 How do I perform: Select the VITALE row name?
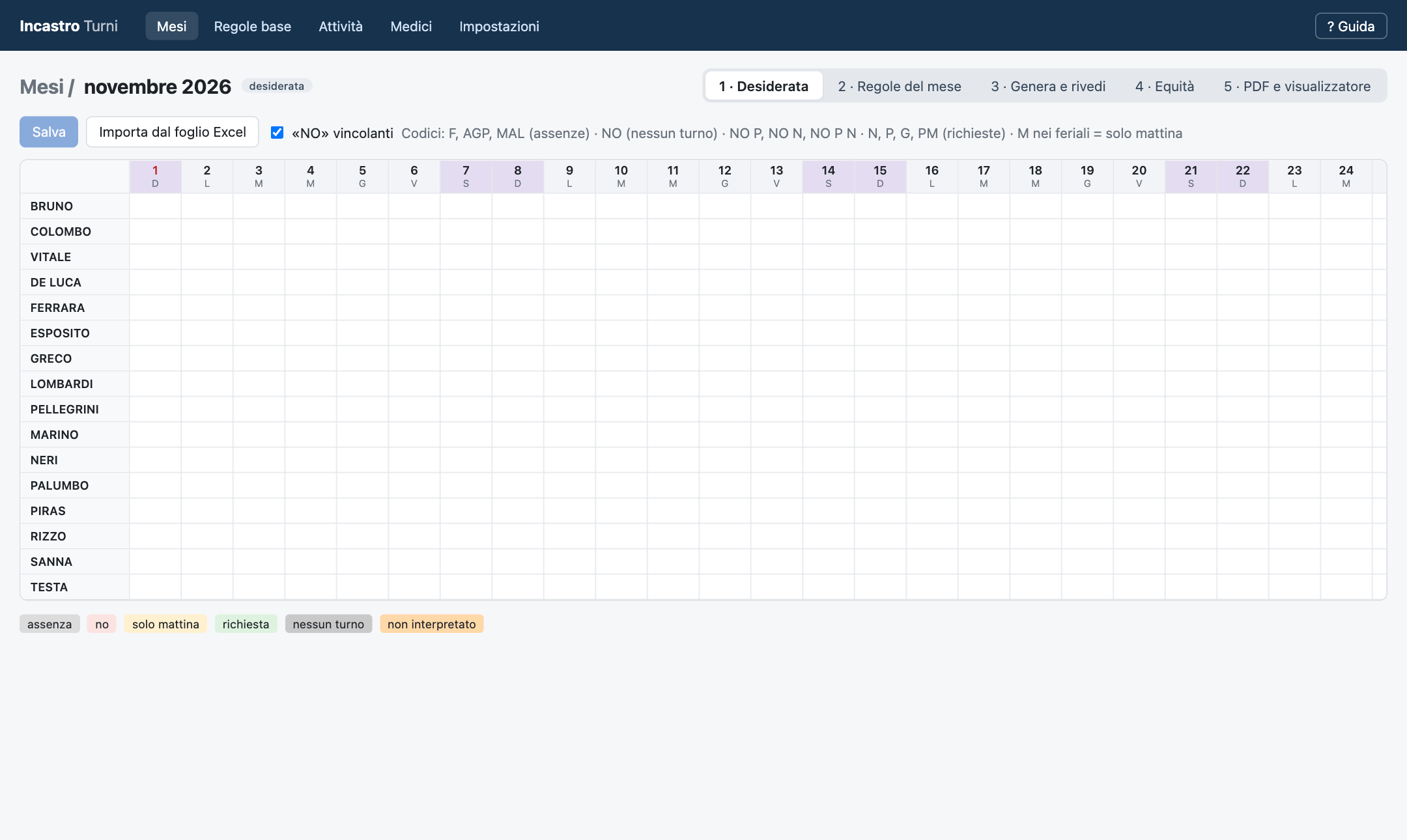(51, 257)
